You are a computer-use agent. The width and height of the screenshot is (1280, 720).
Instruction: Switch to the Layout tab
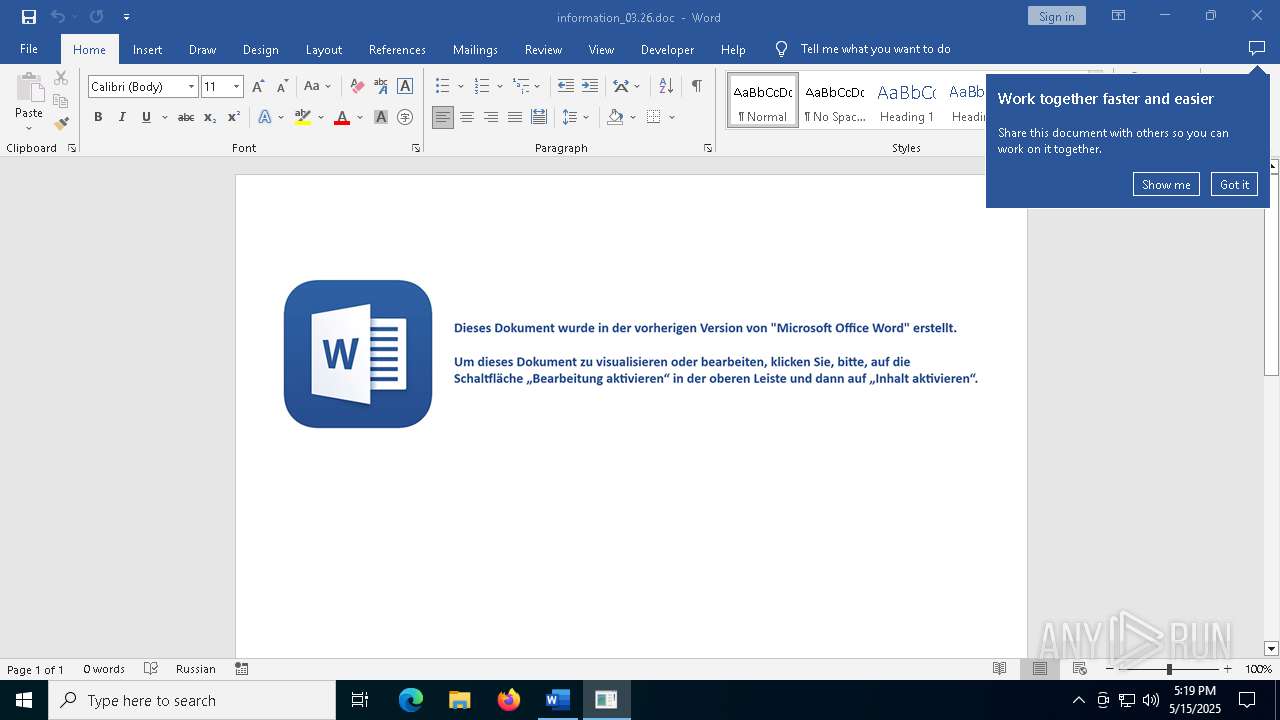[x=323, y=49]
